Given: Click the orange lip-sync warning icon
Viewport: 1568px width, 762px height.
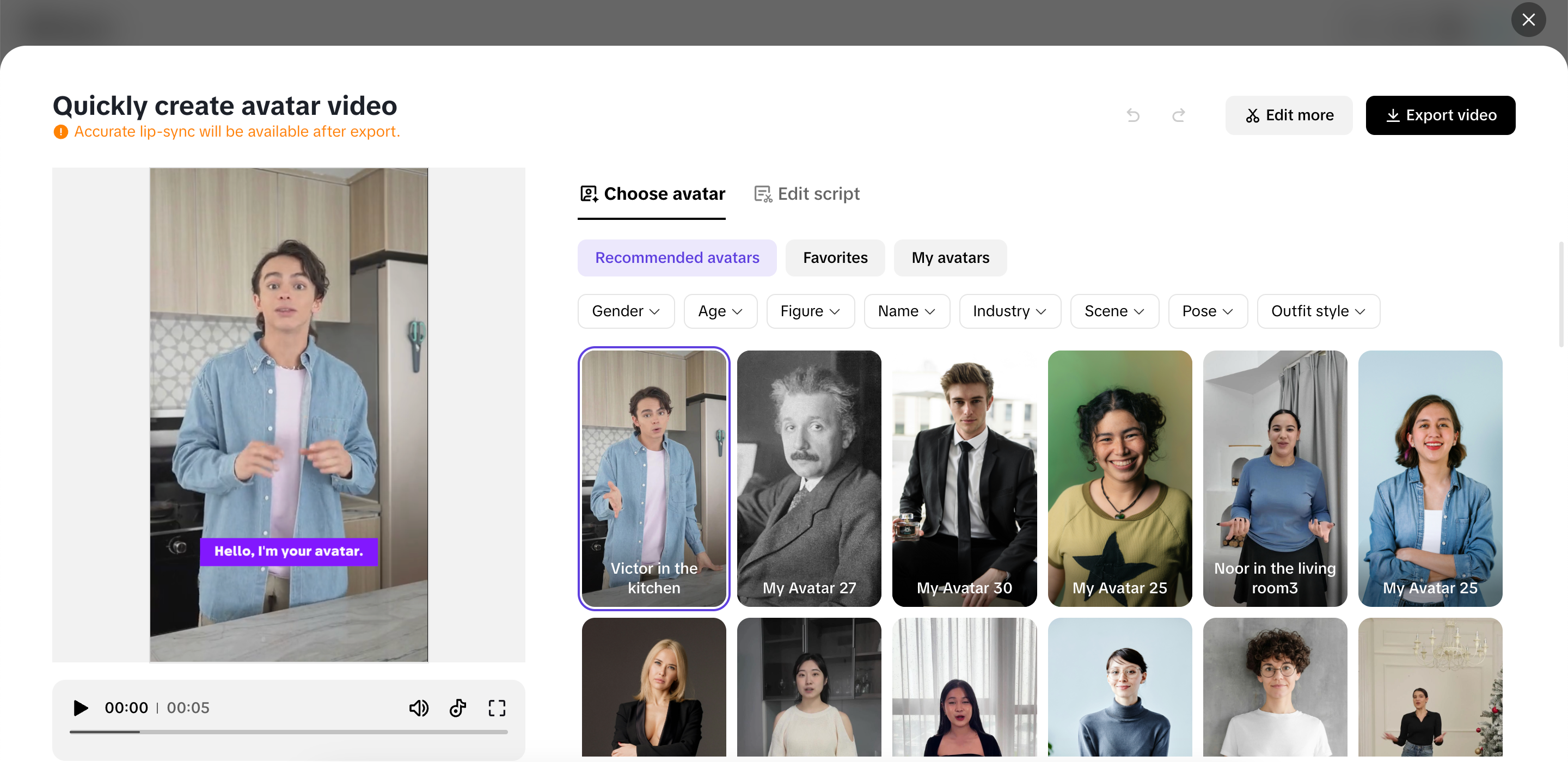Looking at the screenshot, I should [60, 132].
